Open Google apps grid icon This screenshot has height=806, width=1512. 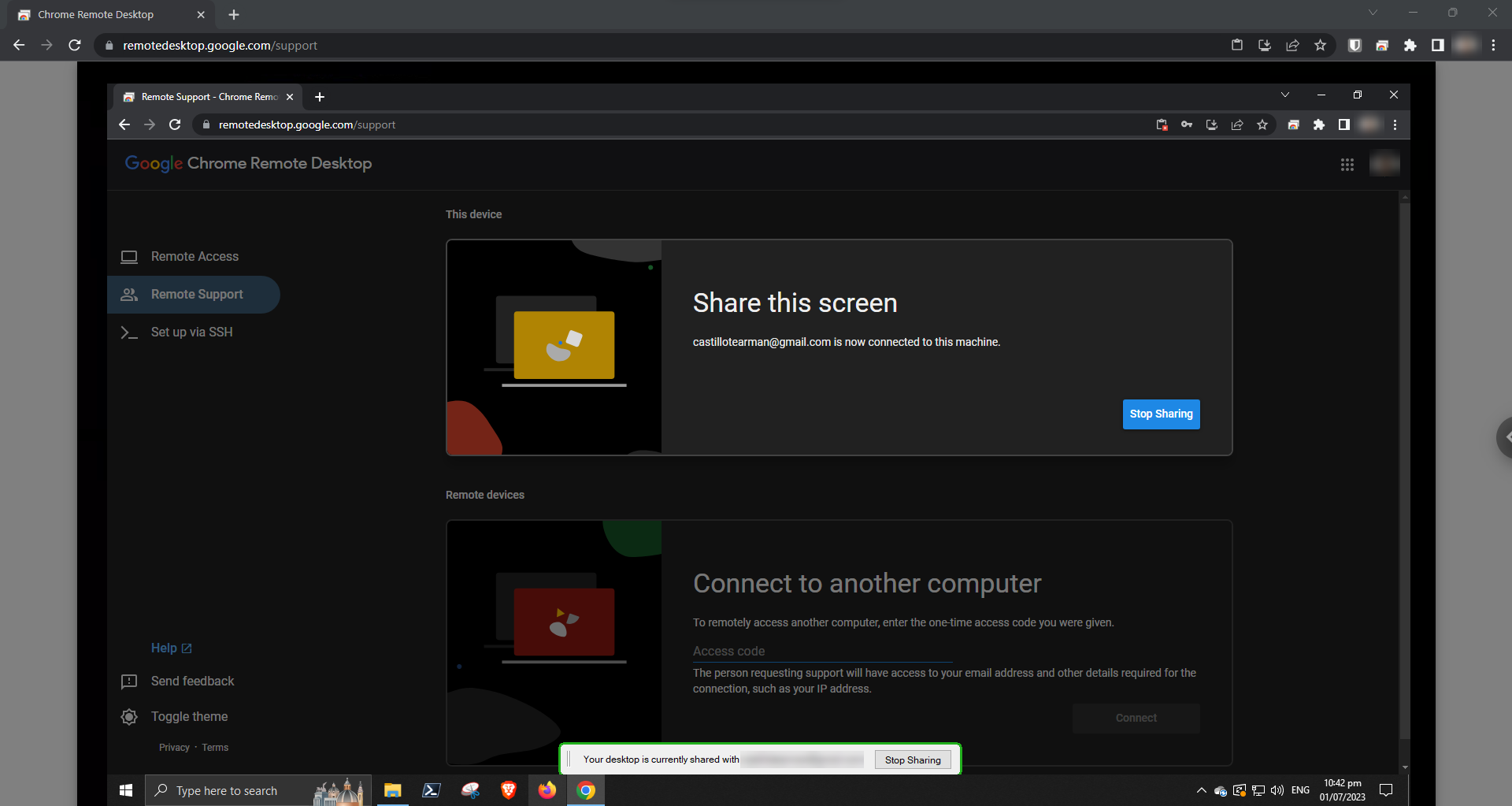1347,165
